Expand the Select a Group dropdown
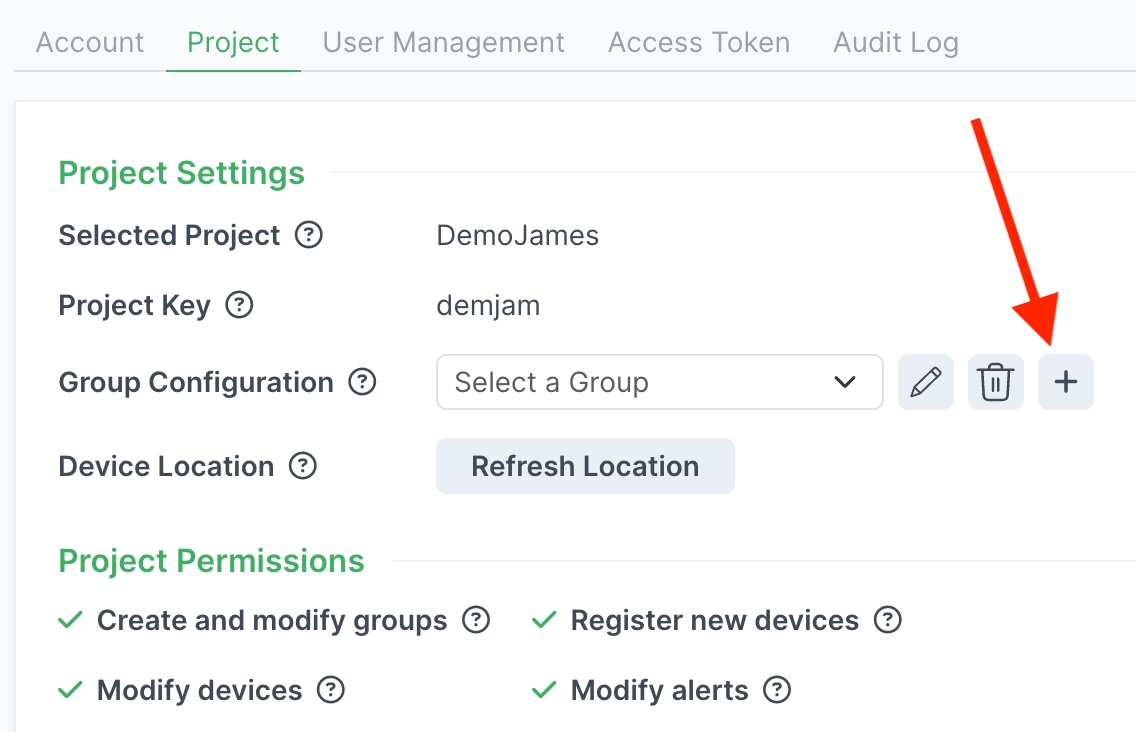Image resolution: width=1136 pixels, height=732 pixels. click(x=640, y=382)
